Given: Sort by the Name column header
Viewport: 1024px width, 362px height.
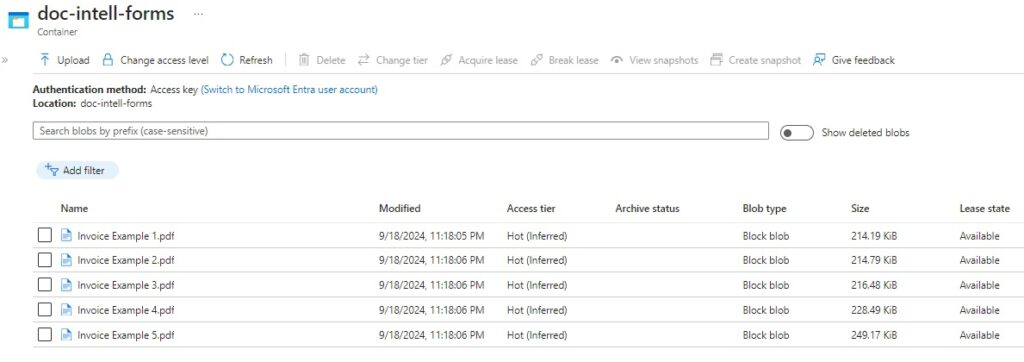Looking at the screenshot, I should click(74, 208).
